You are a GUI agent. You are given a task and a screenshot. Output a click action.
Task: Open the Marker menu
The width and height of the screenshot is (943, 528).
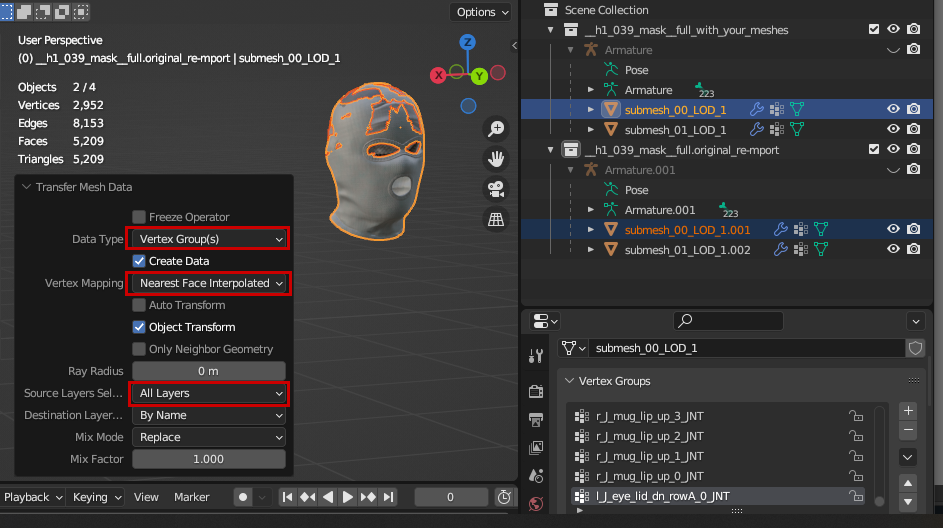[192, 497]
